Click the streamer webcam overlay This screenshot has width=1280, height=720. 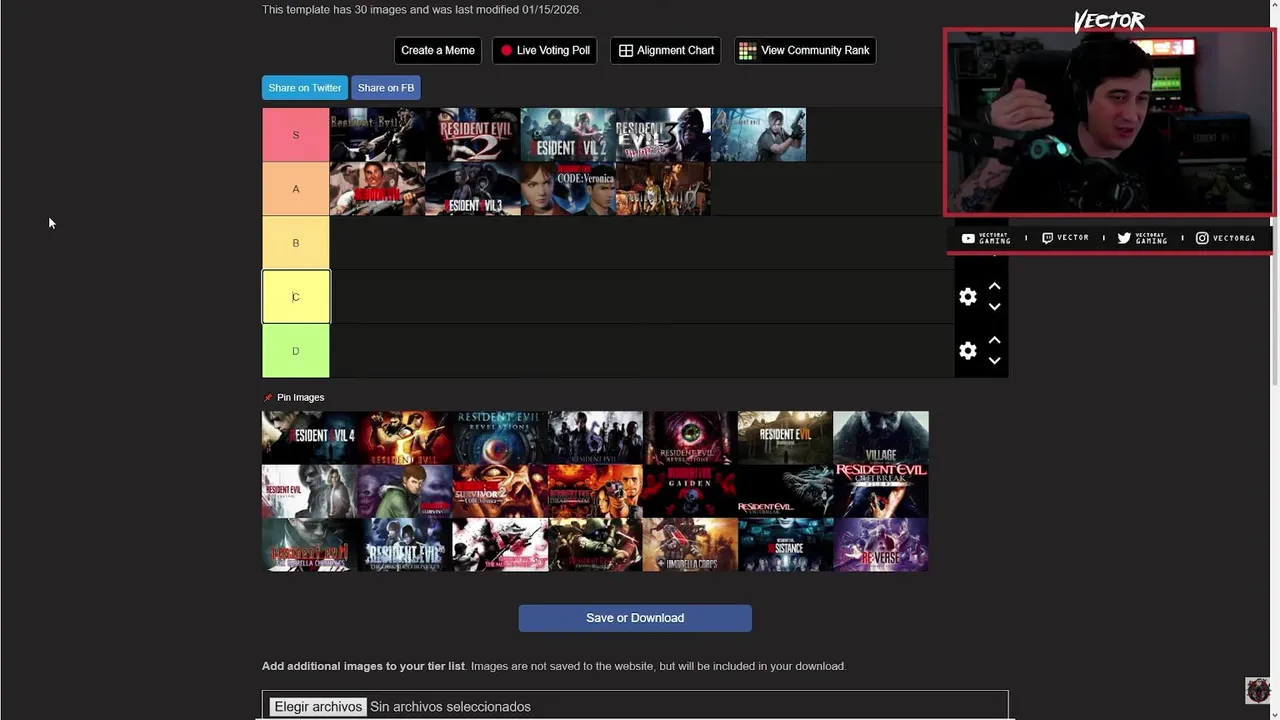1109,122
